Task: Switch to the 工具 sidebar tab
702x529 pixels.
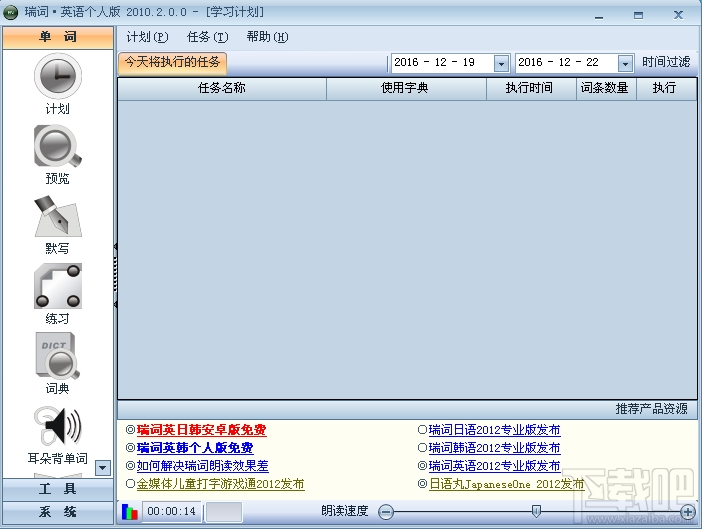Action: point(58,489)
